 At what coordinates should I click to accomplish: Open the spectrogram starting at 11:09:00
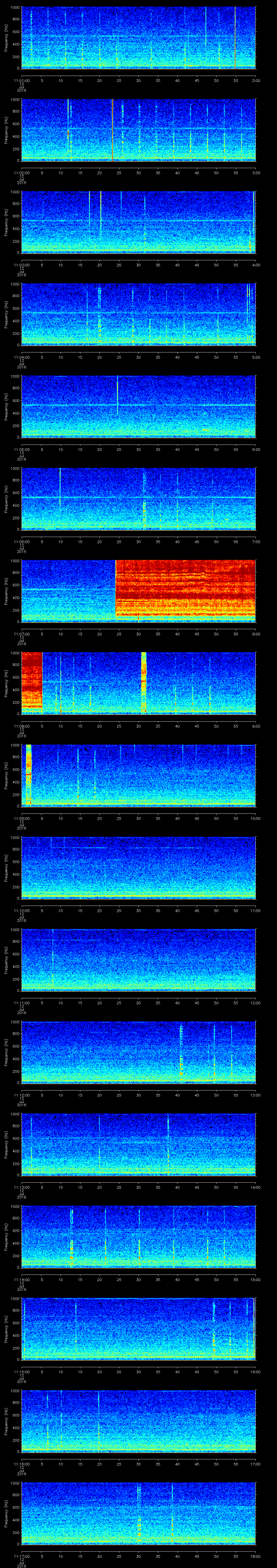coord(138,775)
